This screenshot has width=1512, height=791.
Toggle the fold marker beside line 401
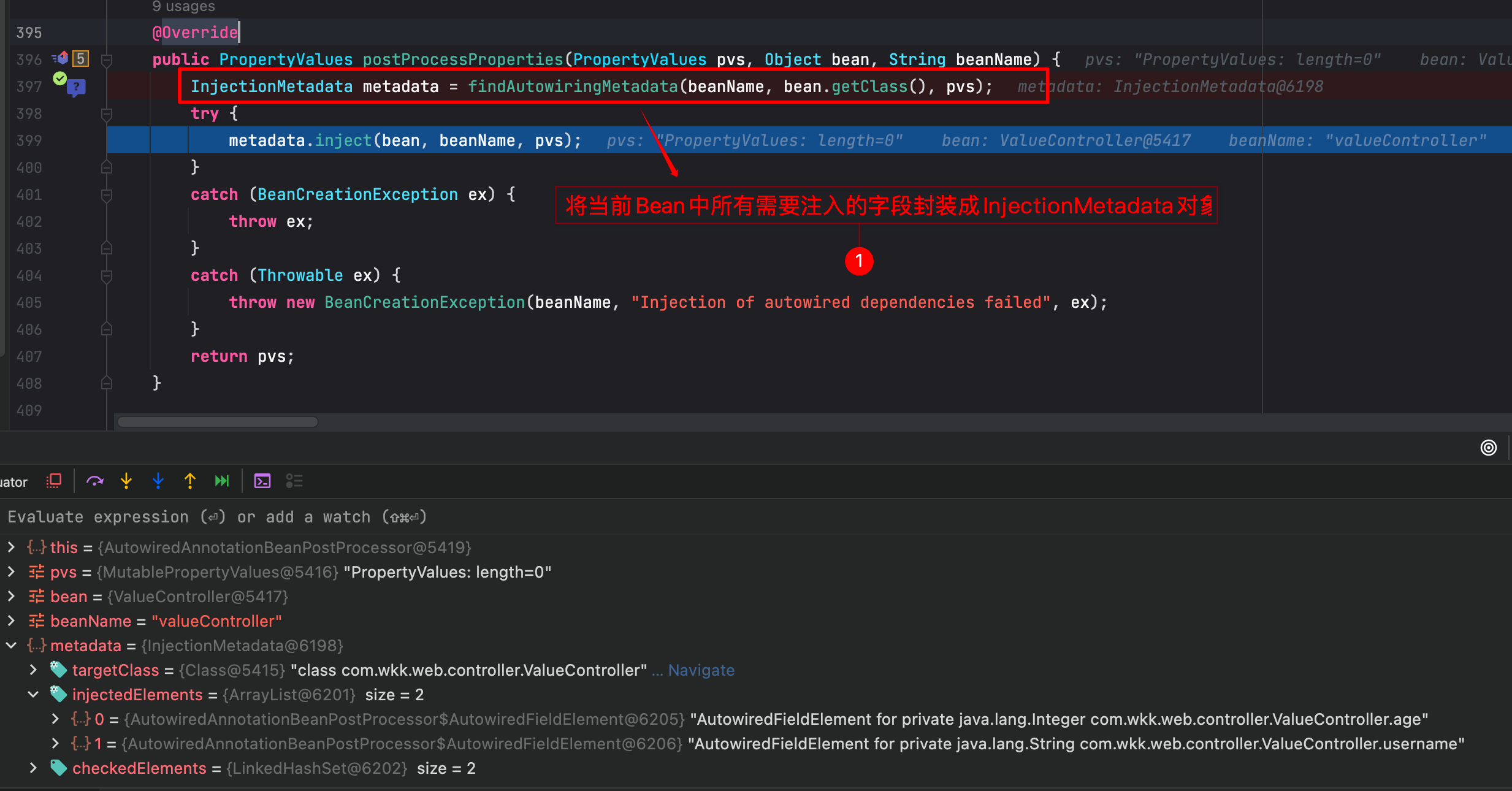tap(106, 195)
